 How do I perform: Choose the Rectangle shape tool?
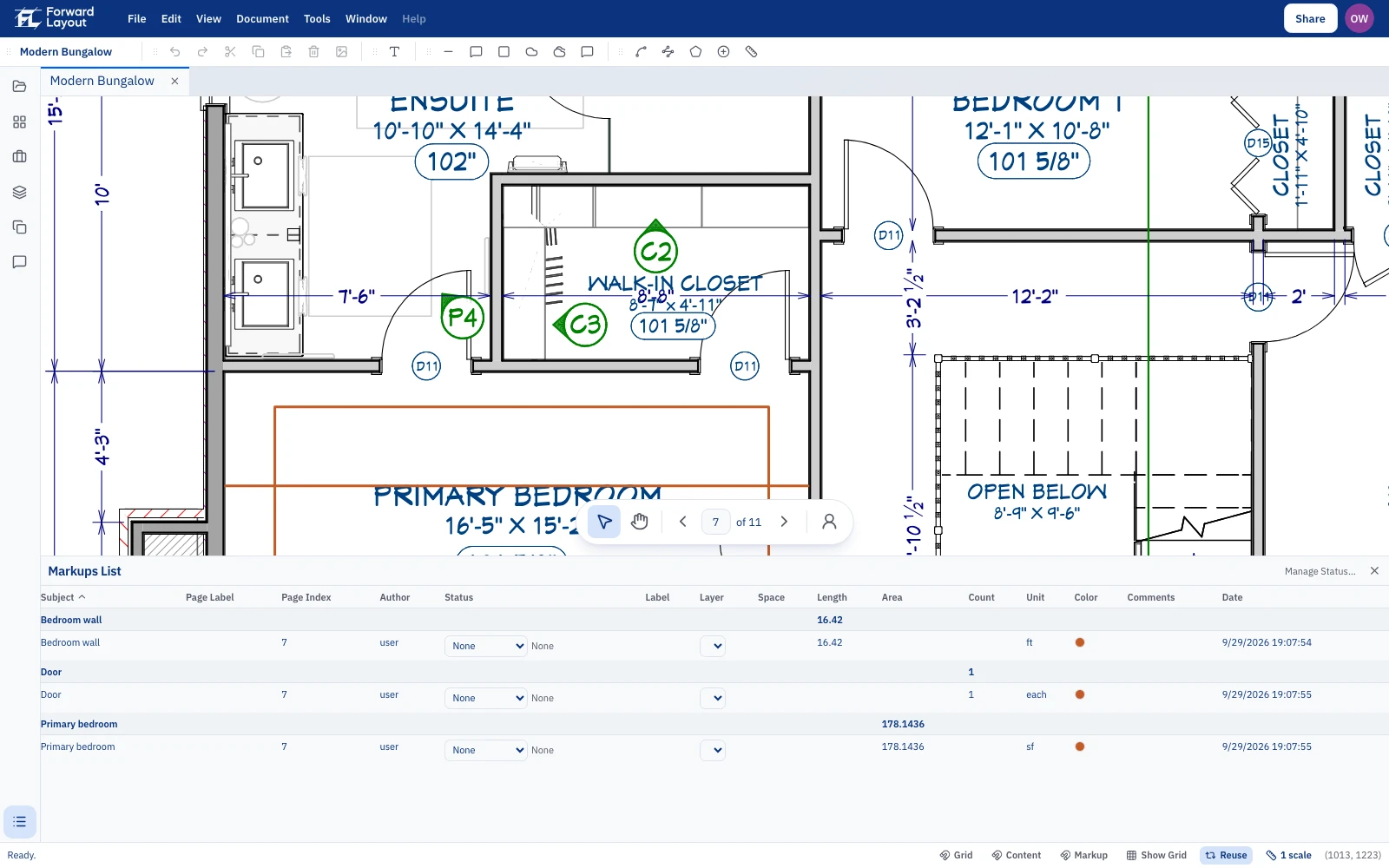click(x=504, y=52)
